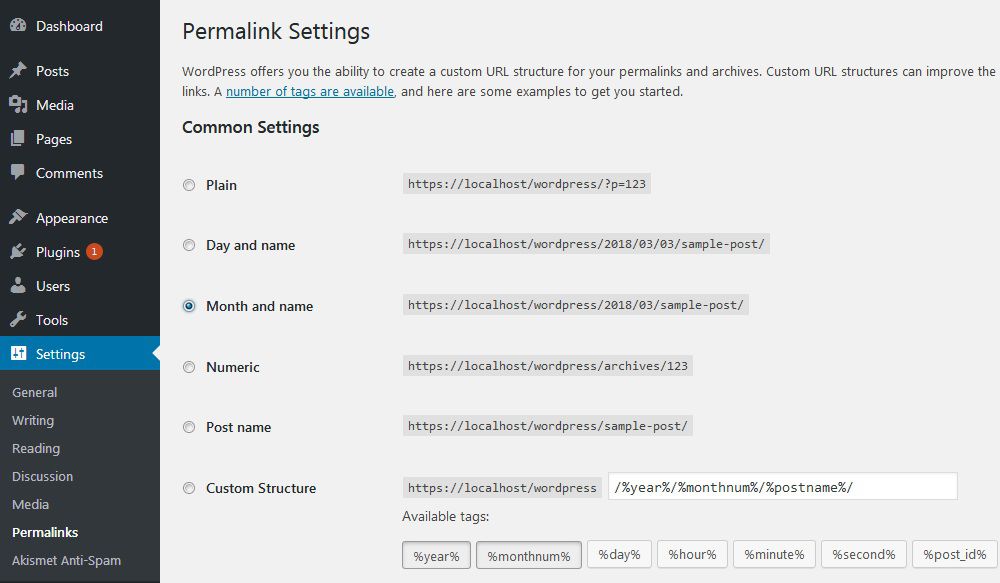1000x583 pixels.
Task: Click the 'Available tags:' label
Action: pos(445,517)
